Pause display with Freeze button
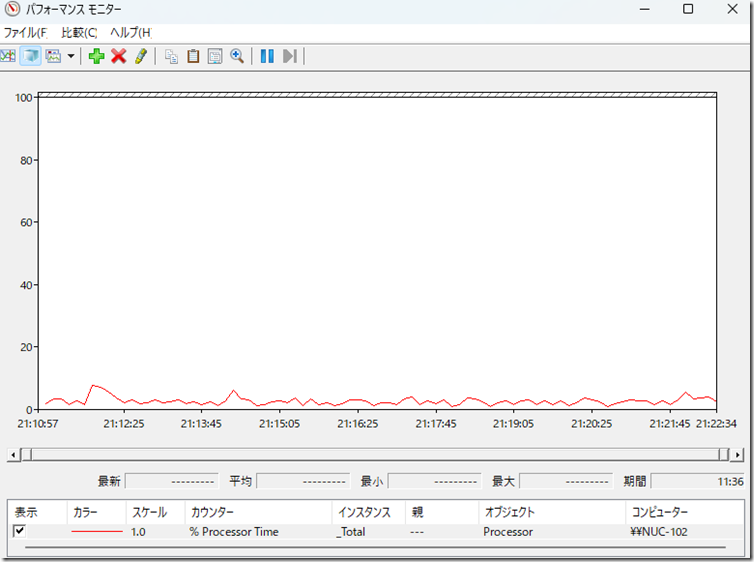Image resolution: width=754 pixels, height=562 pixels. pyautogui.click(x=267, y=56)
